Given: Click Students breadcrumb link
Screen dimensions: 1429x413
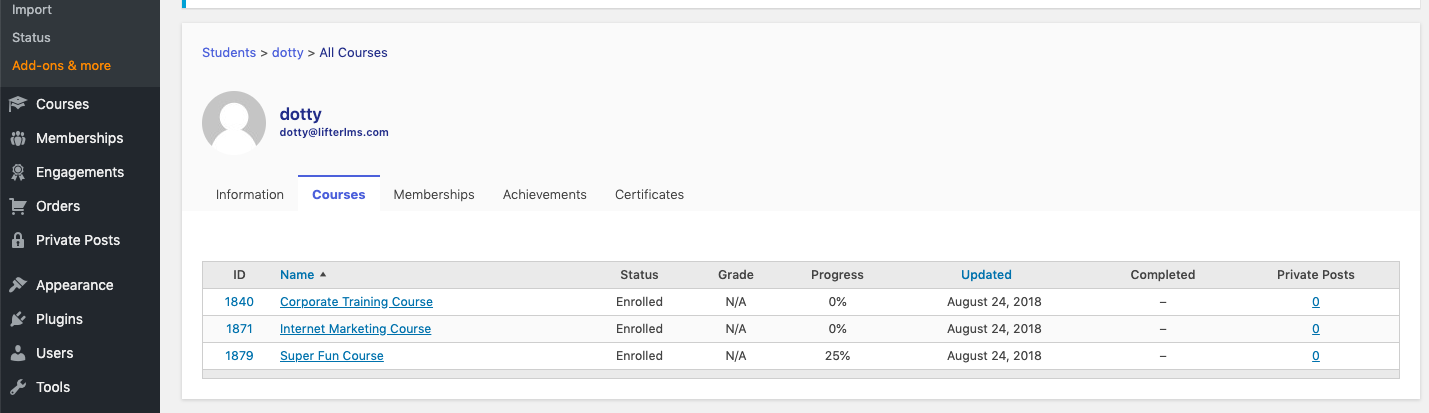Looking at the screenshot, I should click(229, 52).
